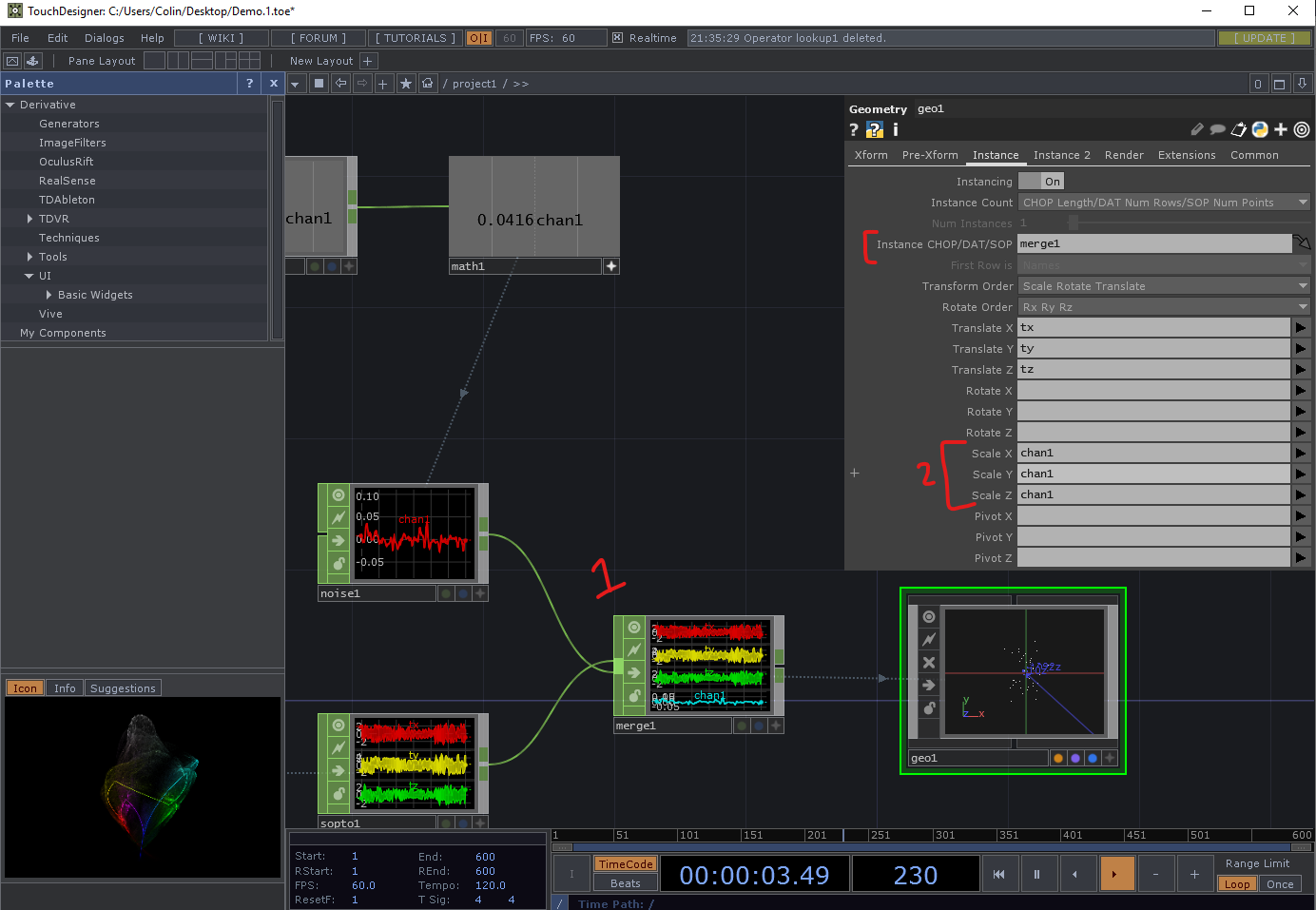Open the Dialogs menu
The width and height of the screenshot is (1316, 910).
(104, 38)
